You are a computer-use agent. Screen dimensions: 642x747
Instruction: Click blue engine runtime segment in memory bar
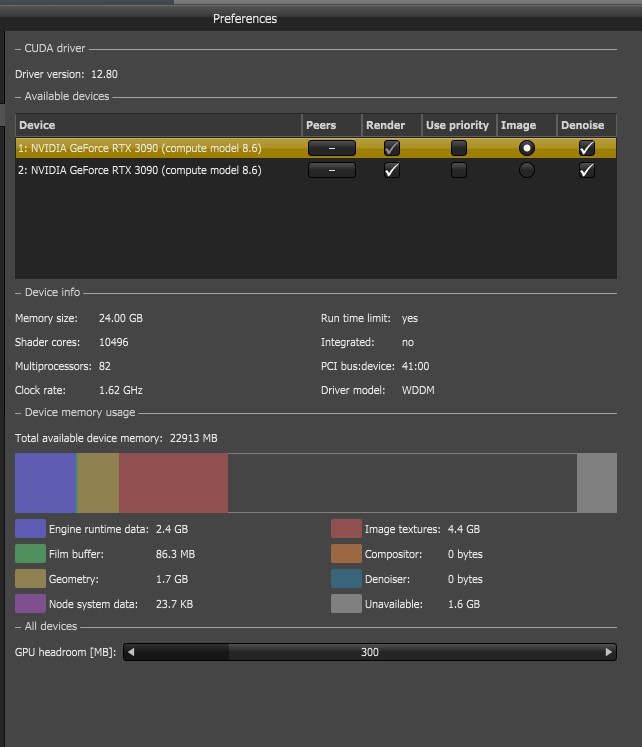point(45,483)
